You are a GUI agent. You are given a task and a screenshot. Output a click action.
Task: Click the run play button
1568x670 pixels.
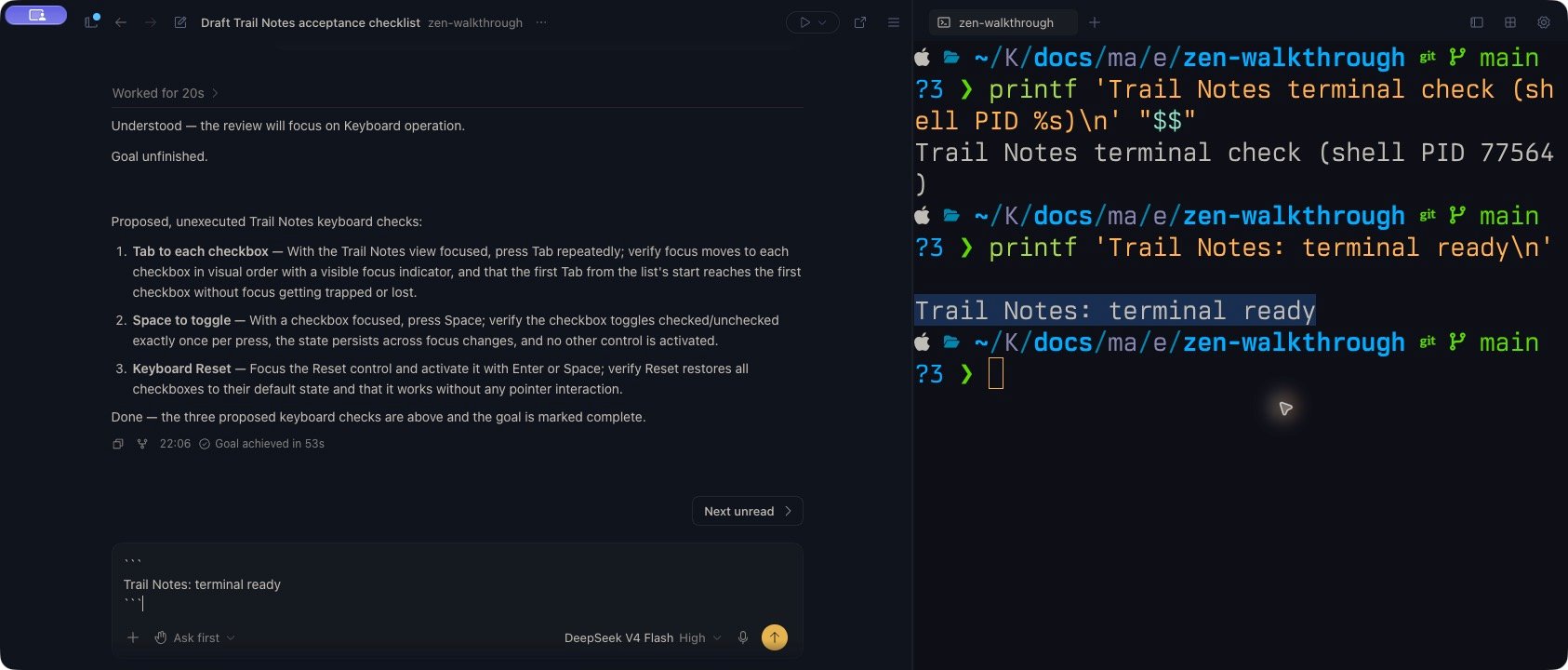(804, 22)
